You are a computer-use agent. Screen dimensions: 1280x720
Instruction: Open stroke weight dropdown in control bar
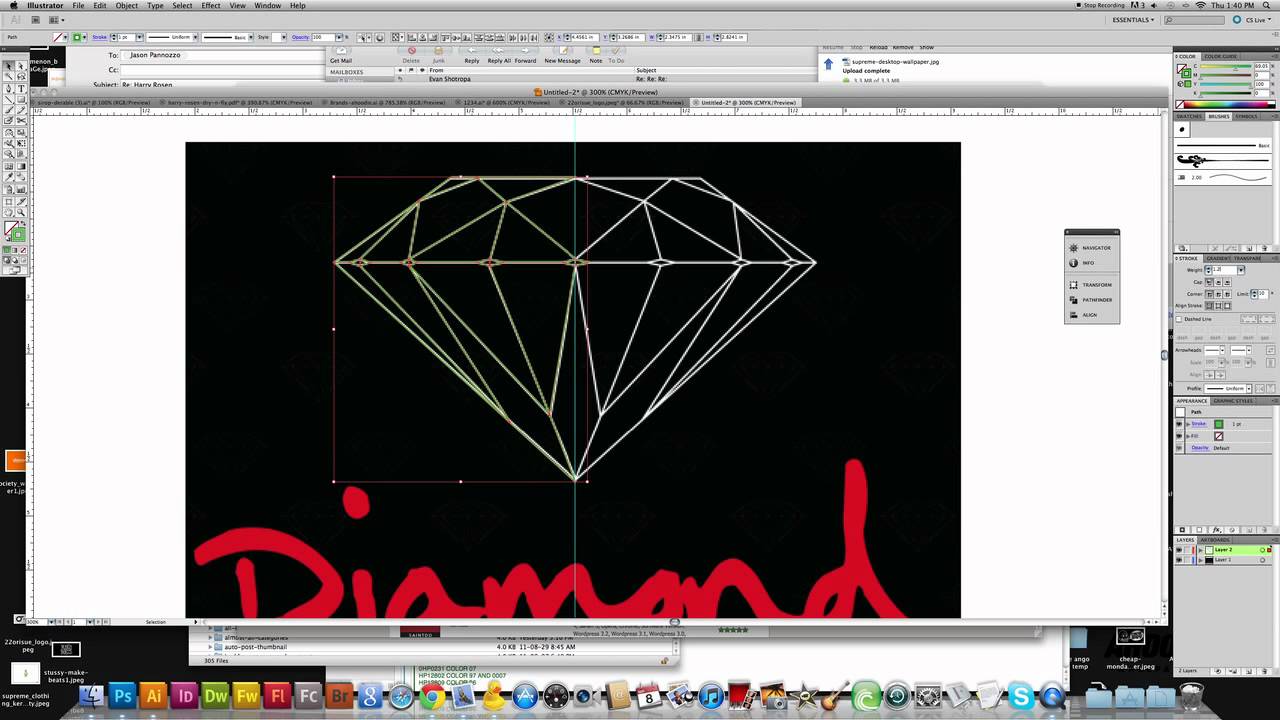(x=140, y=37)
